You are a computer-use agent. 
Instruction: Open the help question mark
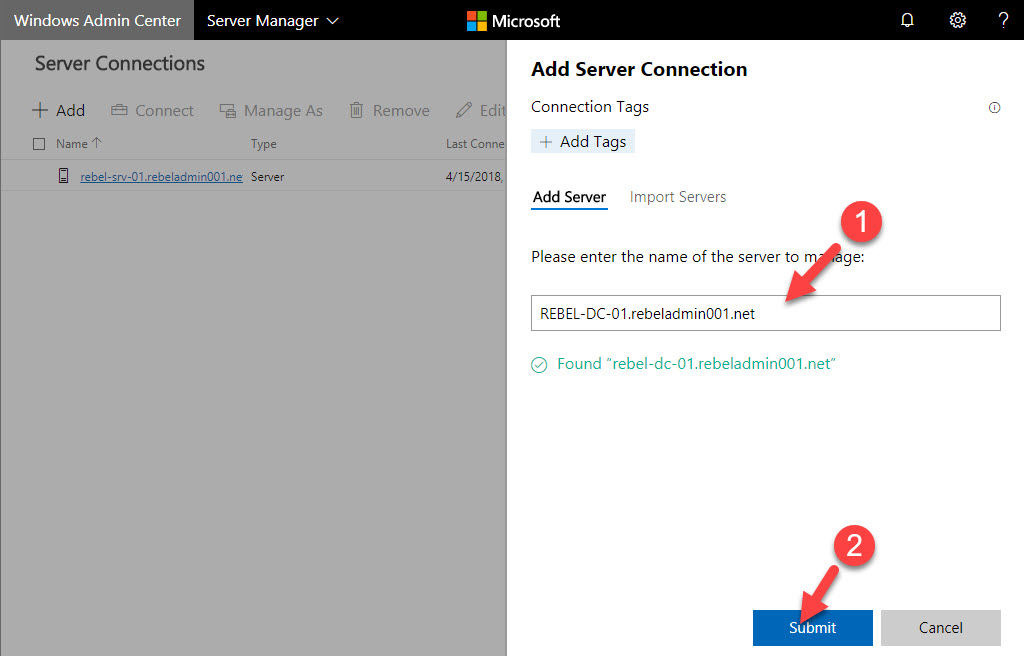(1003, 20)
